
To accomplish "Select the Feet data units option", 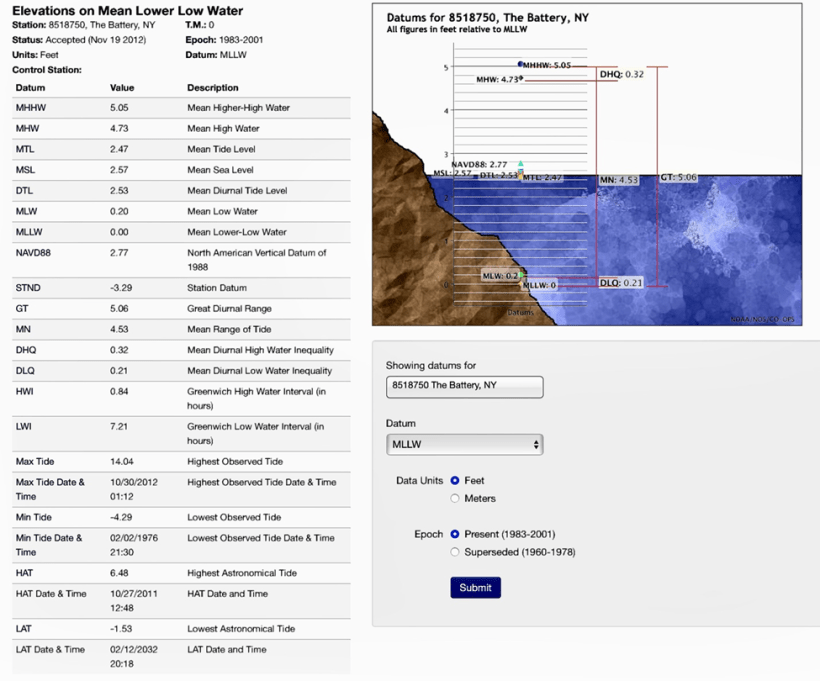I will coord(455,480).
